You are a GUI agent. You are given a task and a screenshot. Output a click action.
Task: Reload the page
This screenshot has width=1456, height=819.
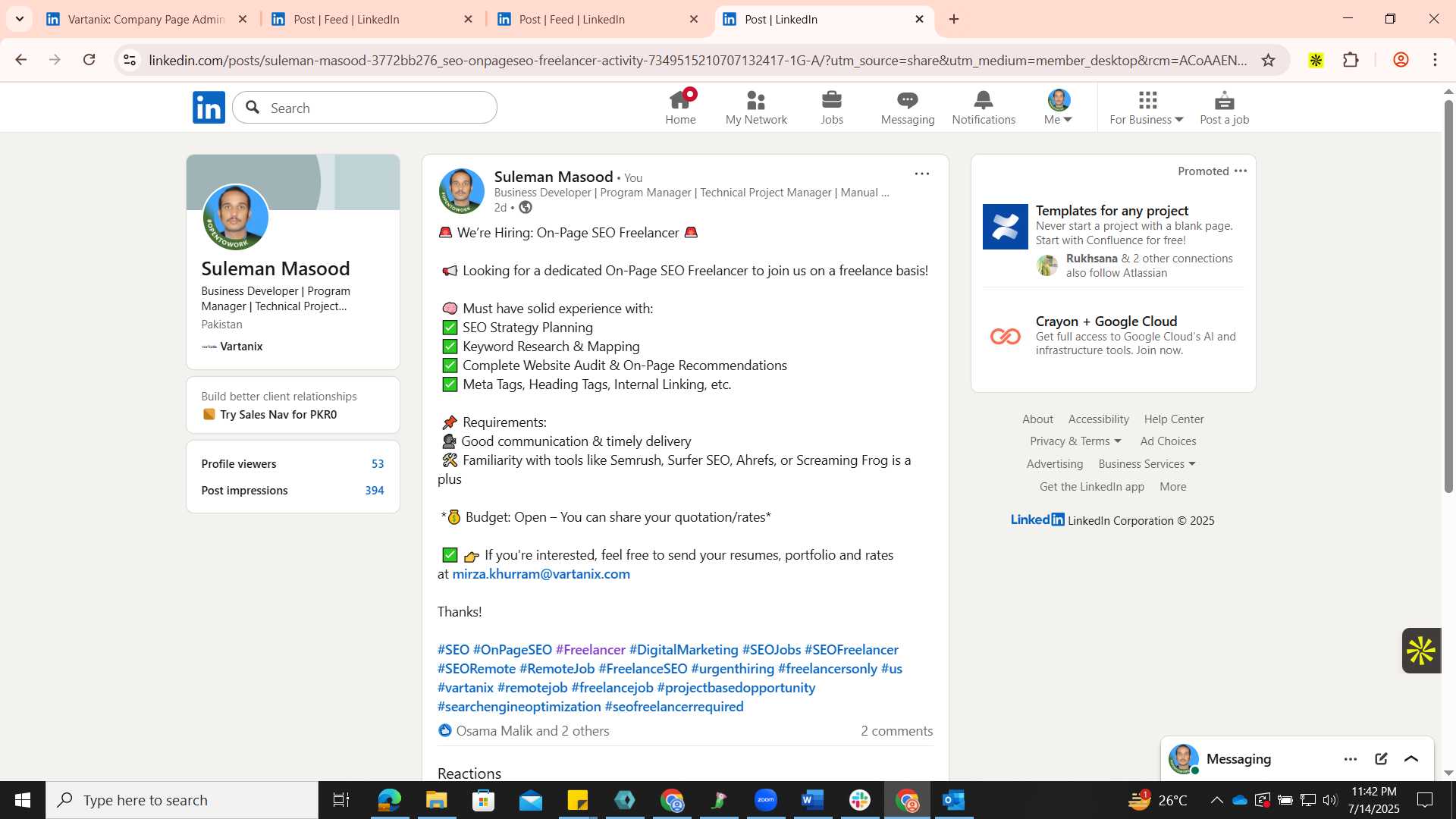[89, 60]
